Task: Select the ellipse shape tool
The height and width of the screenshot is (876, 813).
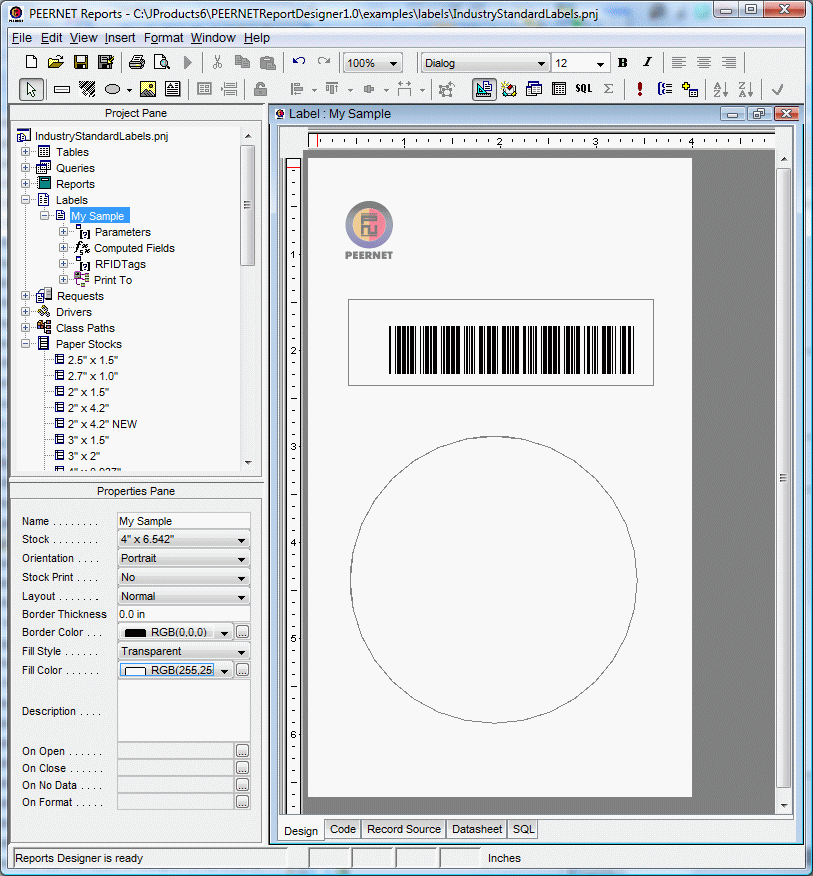Action: pyautogui.click(x=112, y=89)
